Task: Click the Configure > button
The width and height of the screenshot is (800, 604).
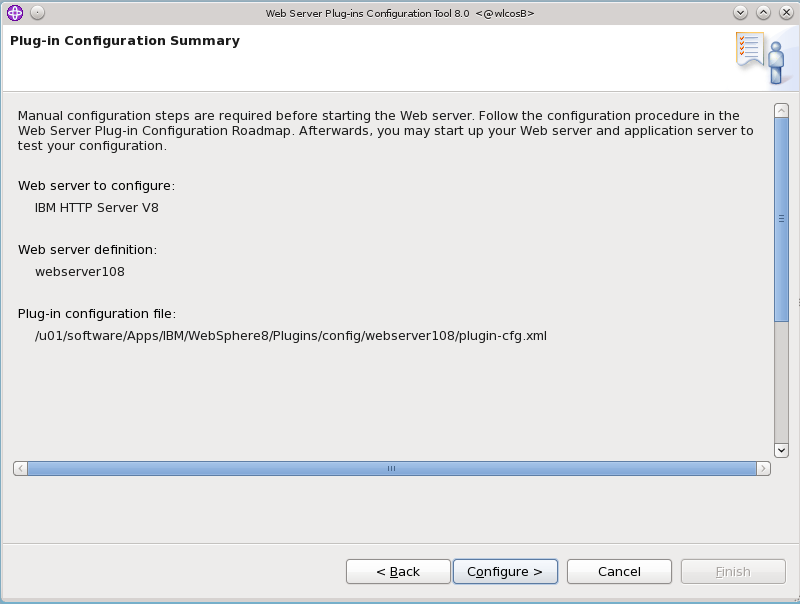Action: [505, 571]
